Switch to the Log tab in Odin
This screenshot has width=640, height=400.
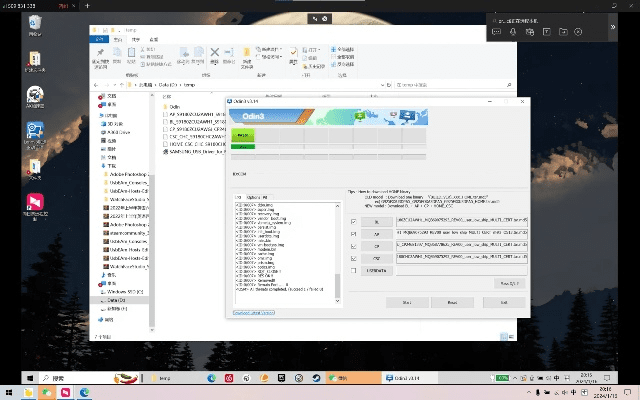point(238,197)
